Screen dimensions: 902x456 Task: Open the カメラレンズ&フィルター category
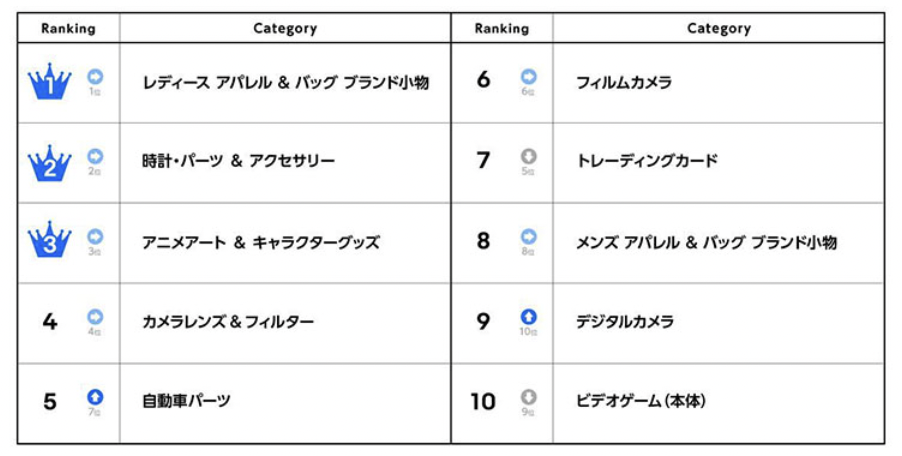(228, 321)
